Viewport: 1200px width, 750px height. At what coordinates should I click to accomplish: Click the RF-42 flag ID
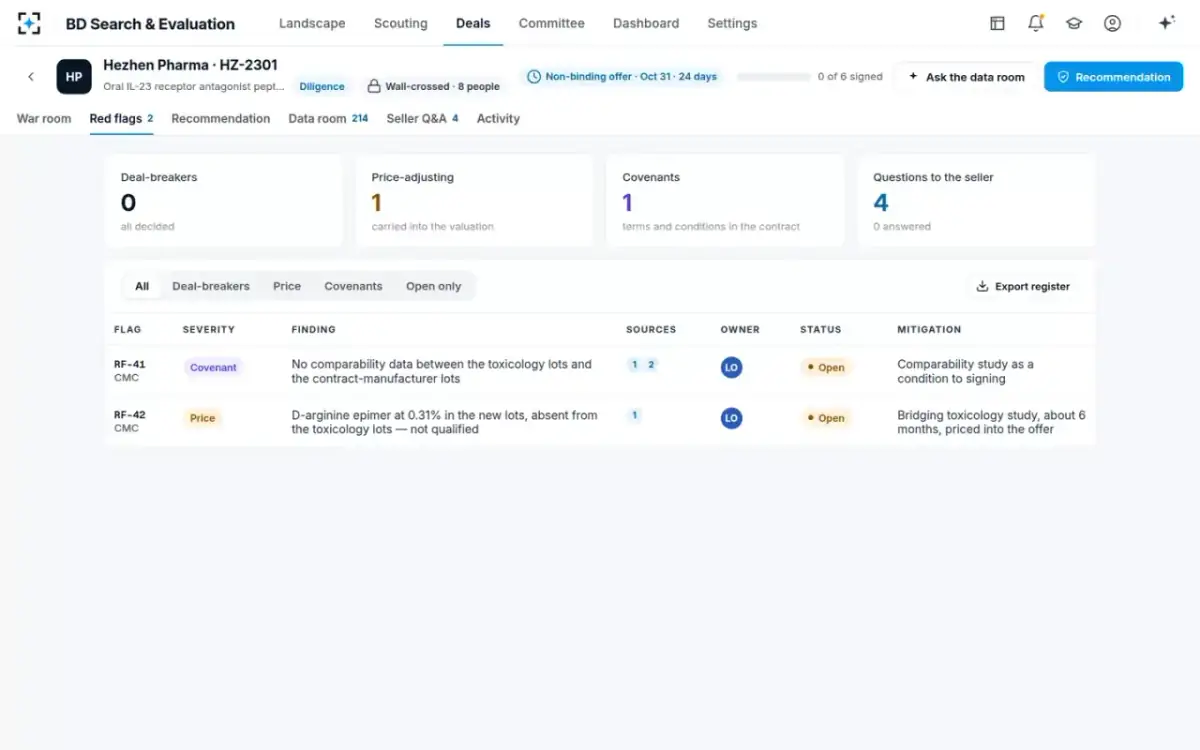129,414
